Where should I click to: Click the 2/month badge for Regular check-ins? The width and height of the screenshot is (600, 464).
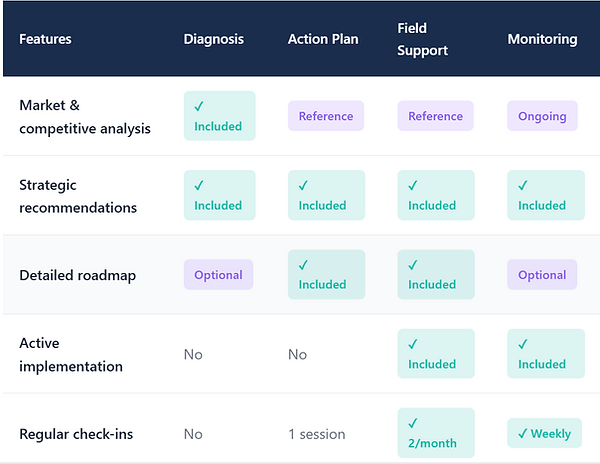[435, 433]
